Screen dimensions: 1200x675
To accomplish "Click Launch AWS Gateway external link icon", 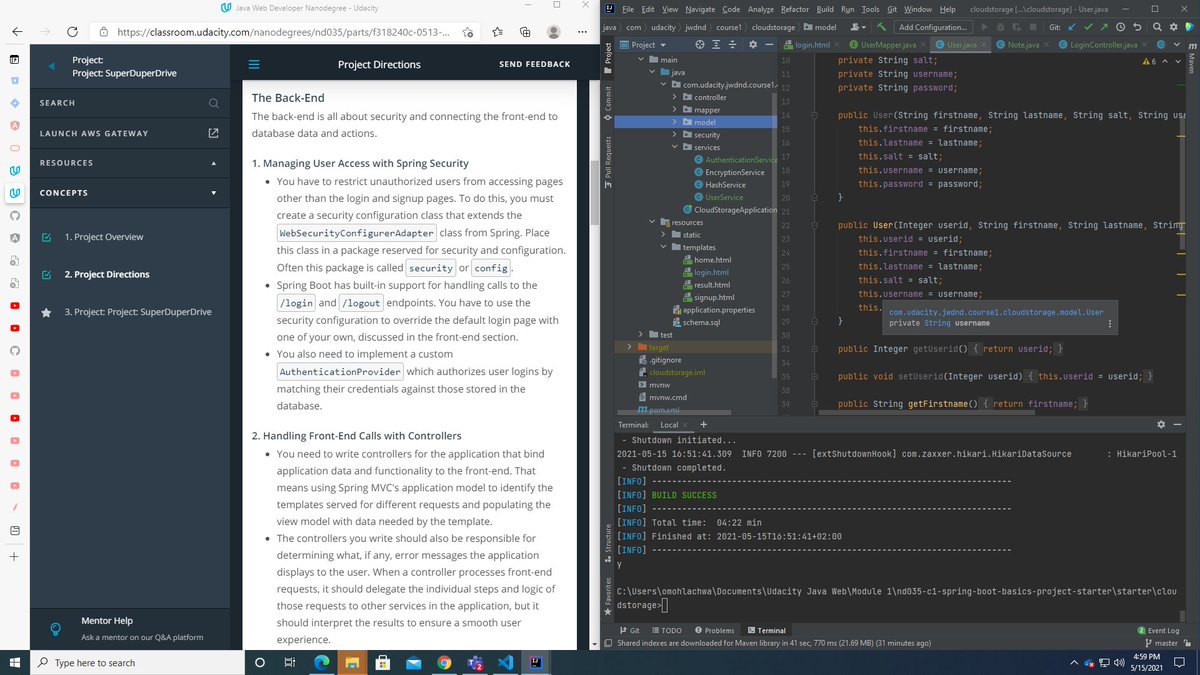I will tap(213, 133).
